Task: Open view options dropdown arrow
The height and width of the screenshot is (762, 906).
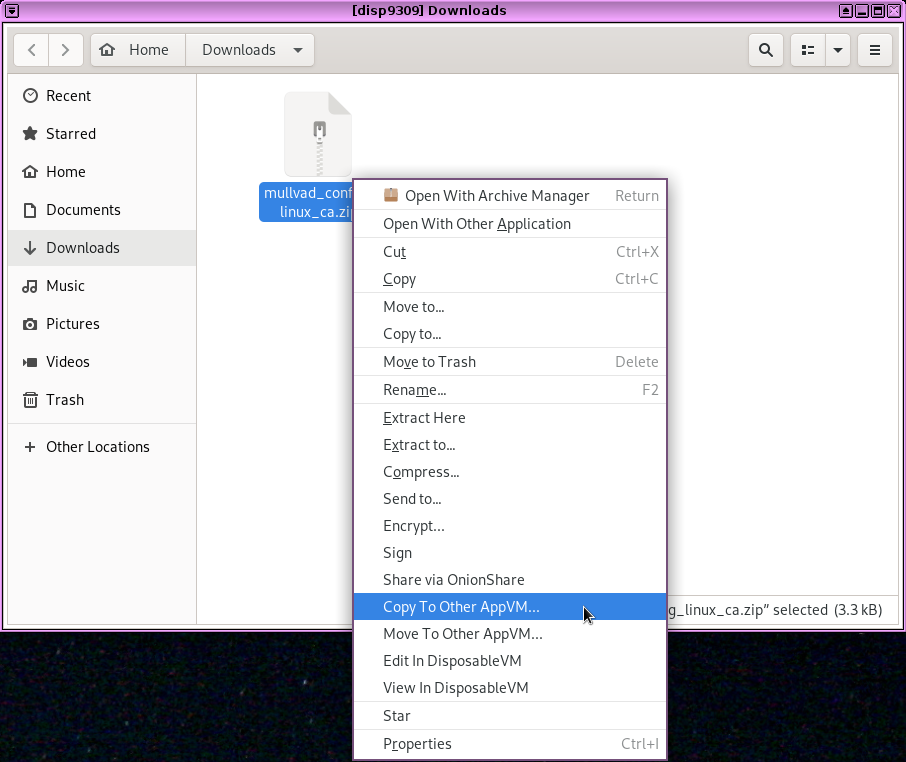Action: pos(838,50)
